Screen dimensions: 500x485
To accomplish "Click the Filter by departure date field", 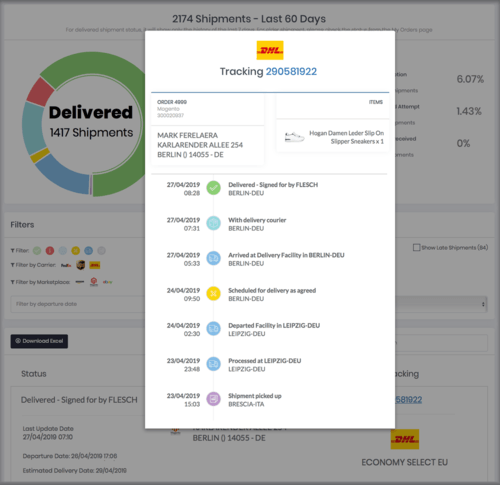I will [x=78, y=304].
